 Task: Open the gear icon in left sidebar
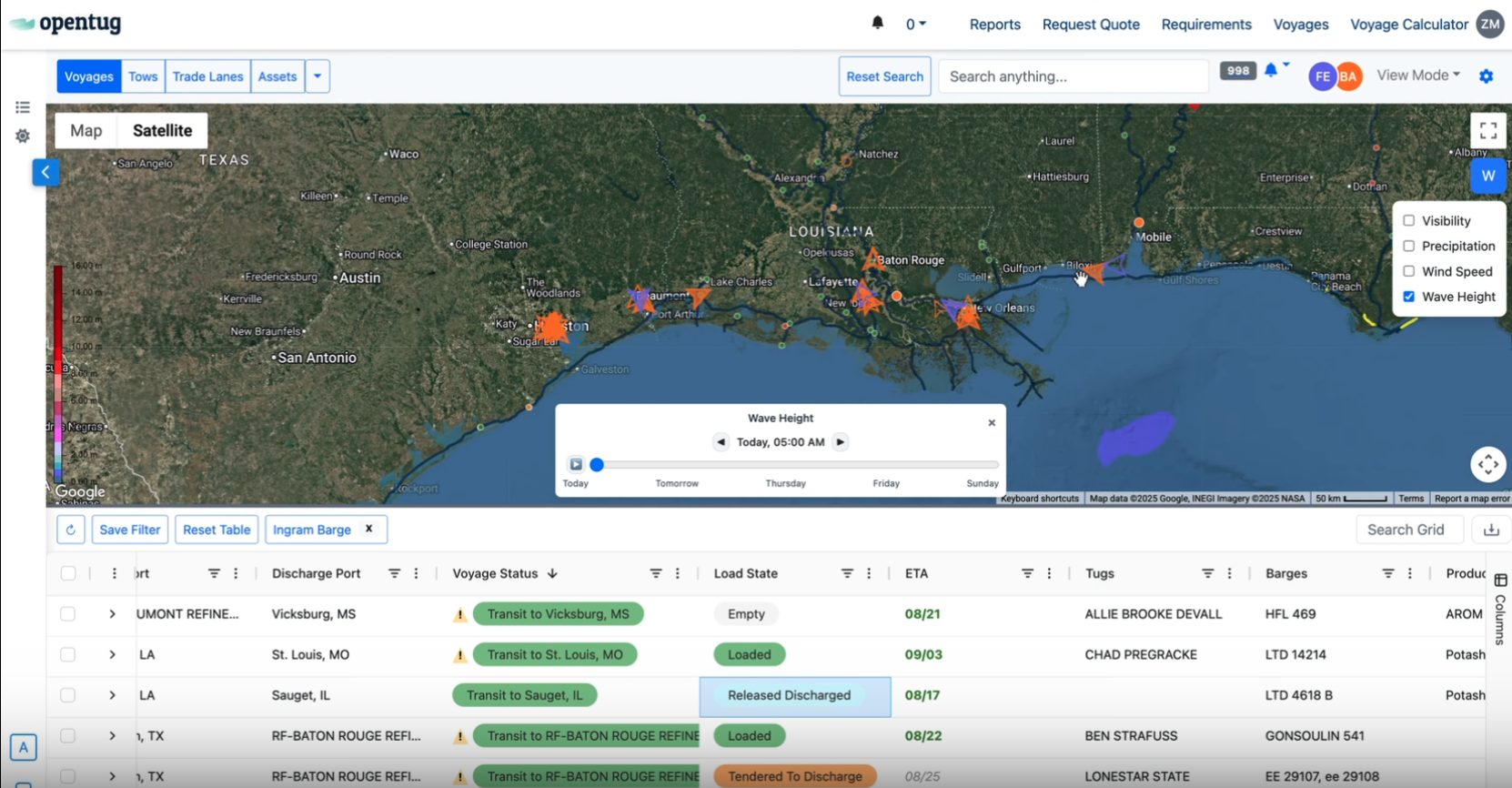click(23, 136)
